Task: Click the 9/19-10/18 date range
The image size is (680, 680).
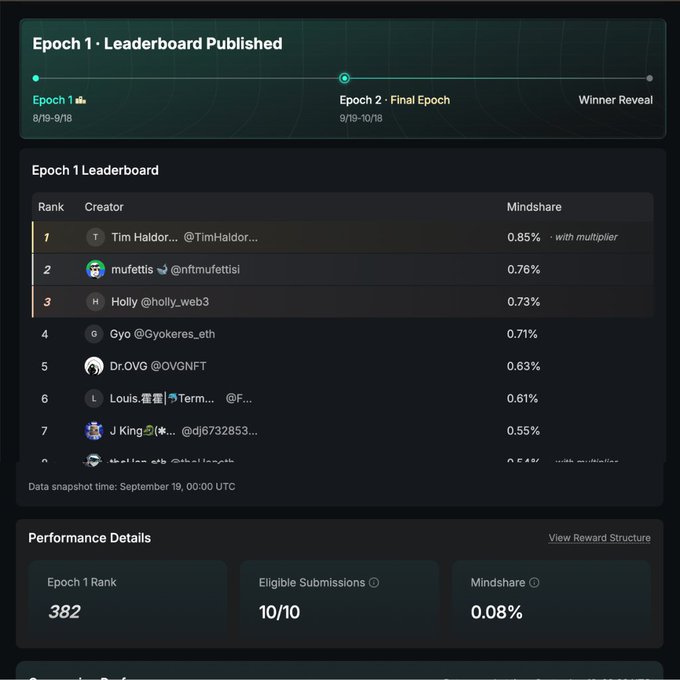Action: click(x=361, y=118)
